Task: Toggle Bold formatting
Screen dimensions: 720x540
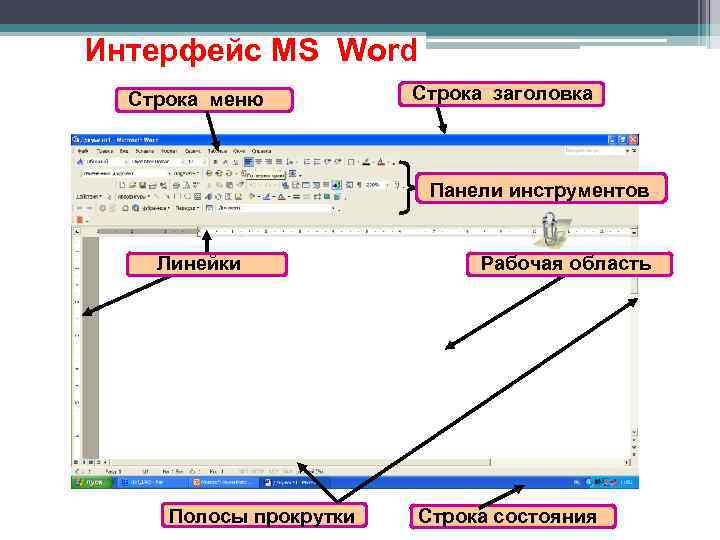Action: (x=215, y=162)
